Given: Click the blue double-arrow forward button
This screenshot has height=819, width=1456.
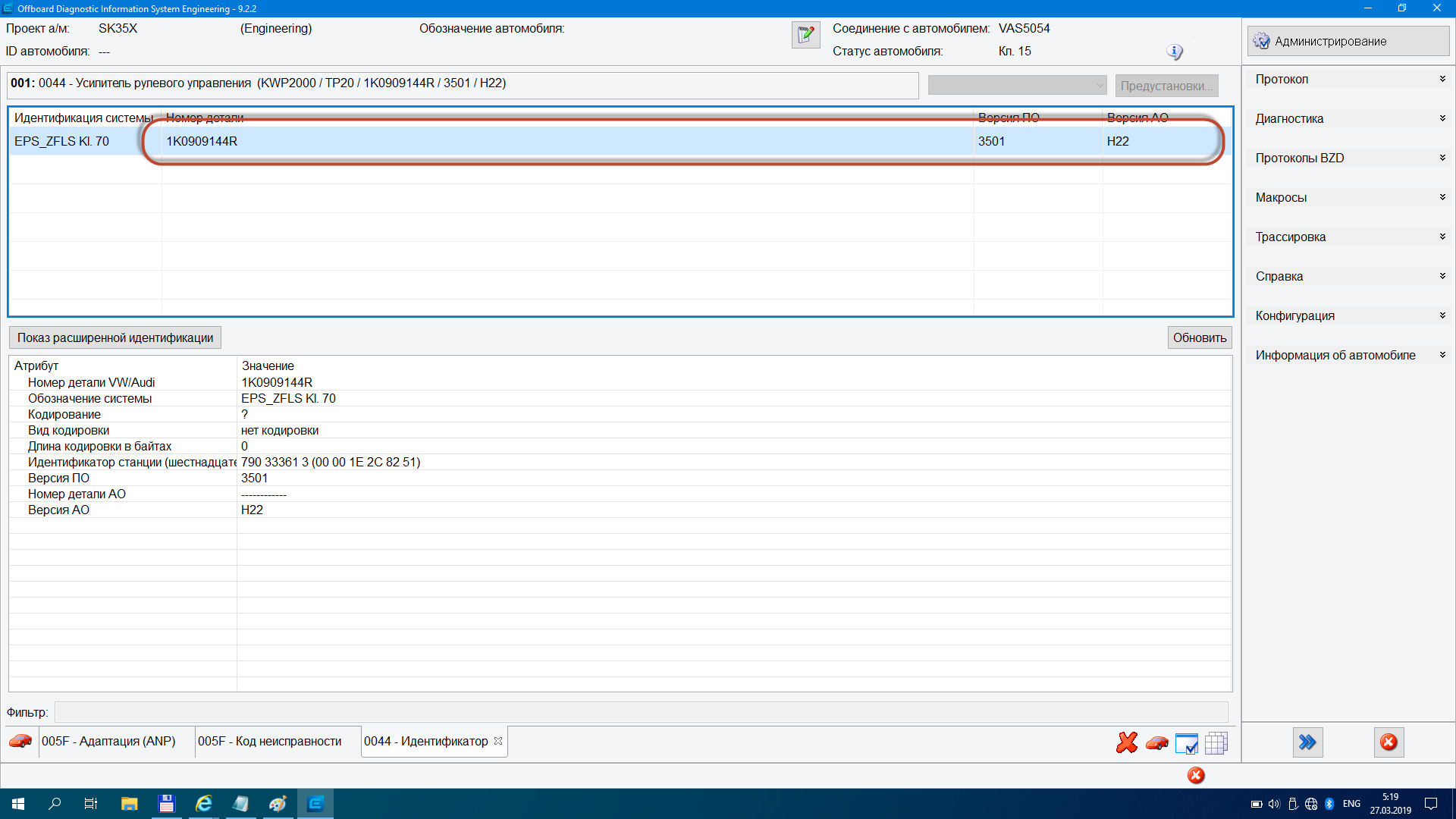Looking at the screenshot, I should coord(1307,742).
